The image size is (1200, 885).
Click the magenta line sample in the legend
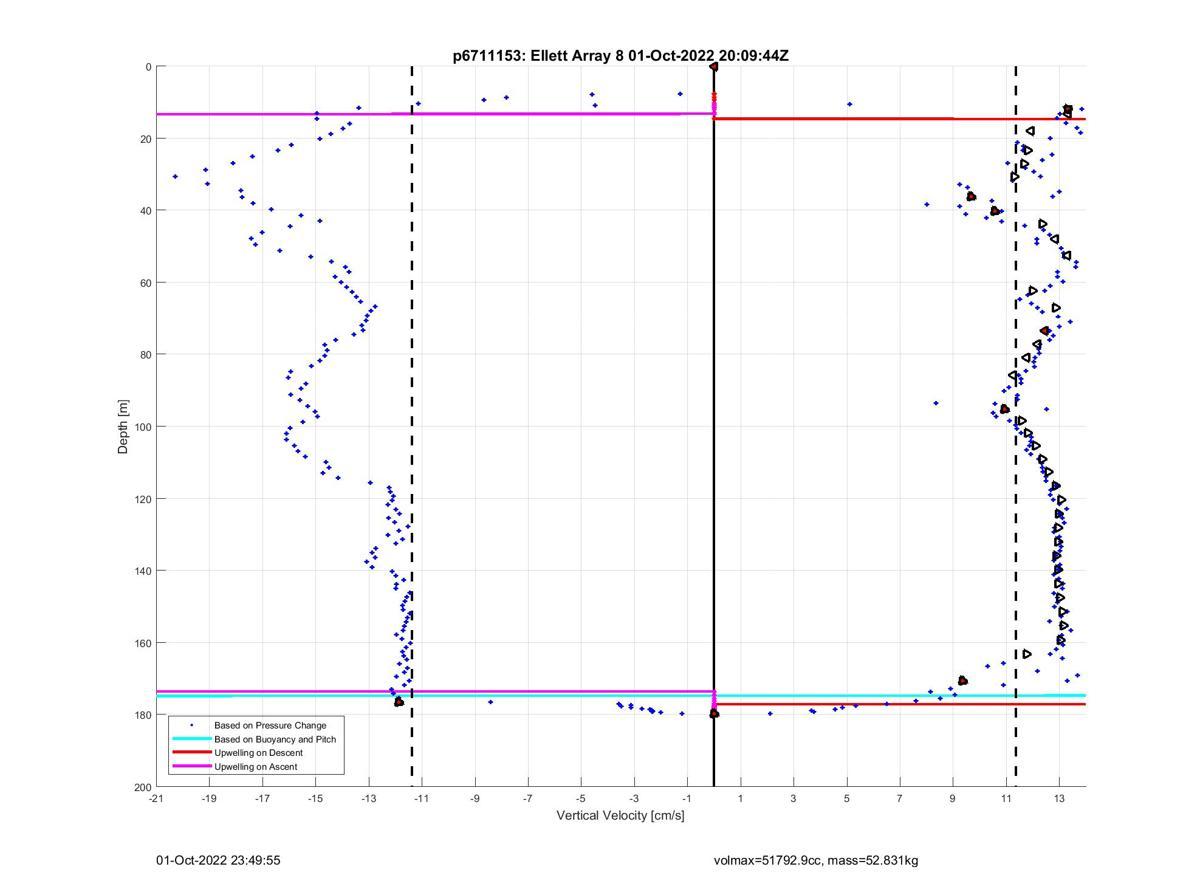point(191,767)
